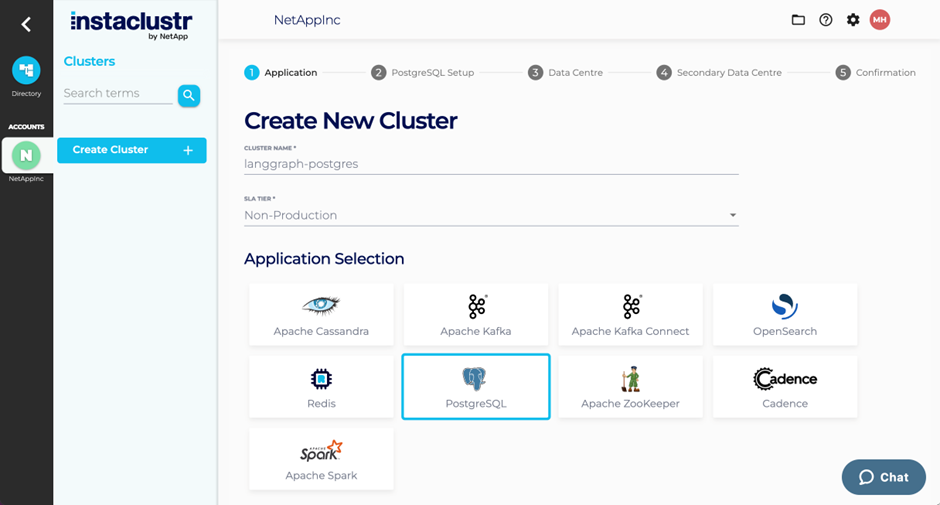The image size is (940, 505).
Task: Open the settings gear icon
Action: click(852, 20)
